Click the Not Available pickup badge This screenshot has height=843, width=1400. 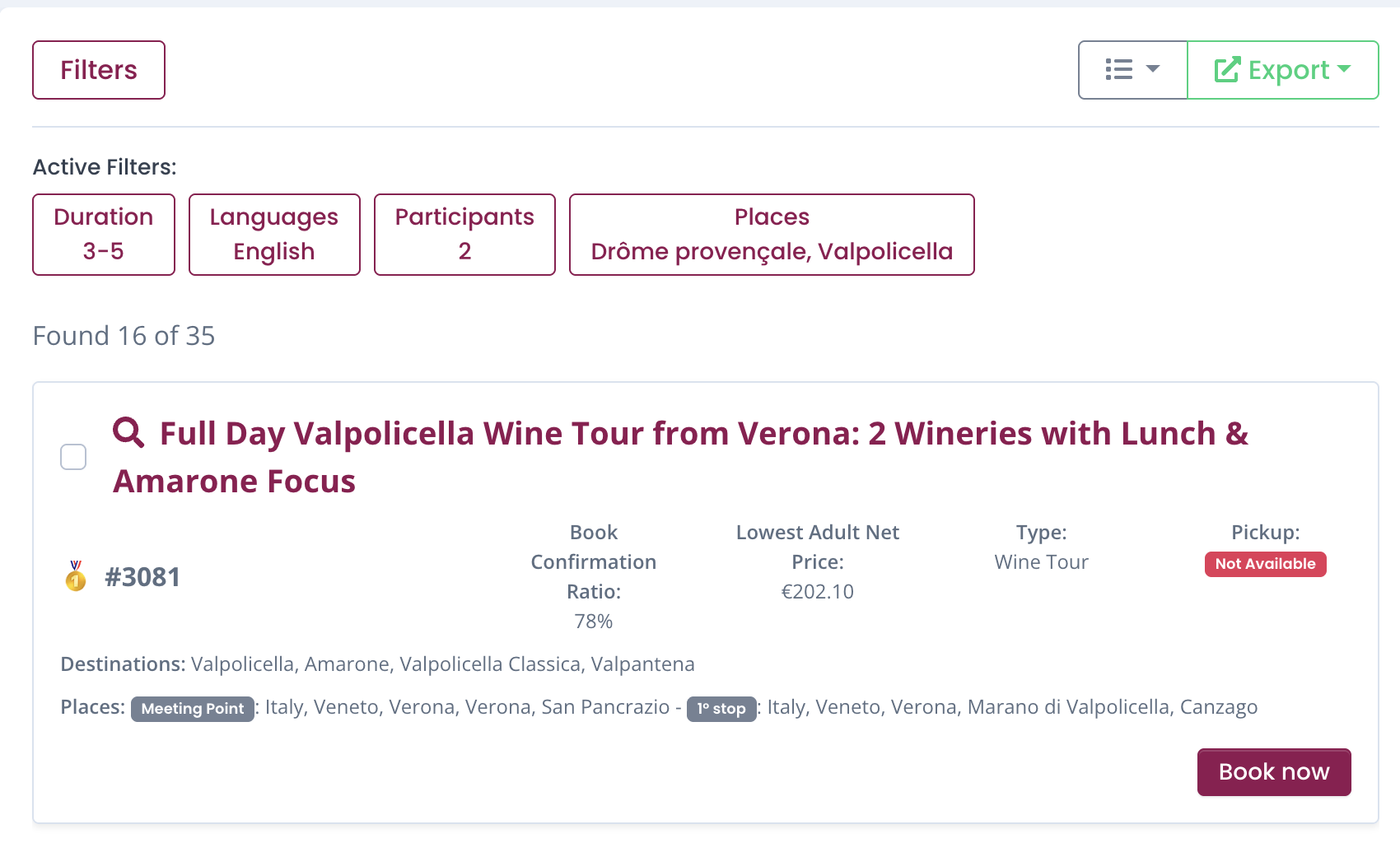point(1265,564)
